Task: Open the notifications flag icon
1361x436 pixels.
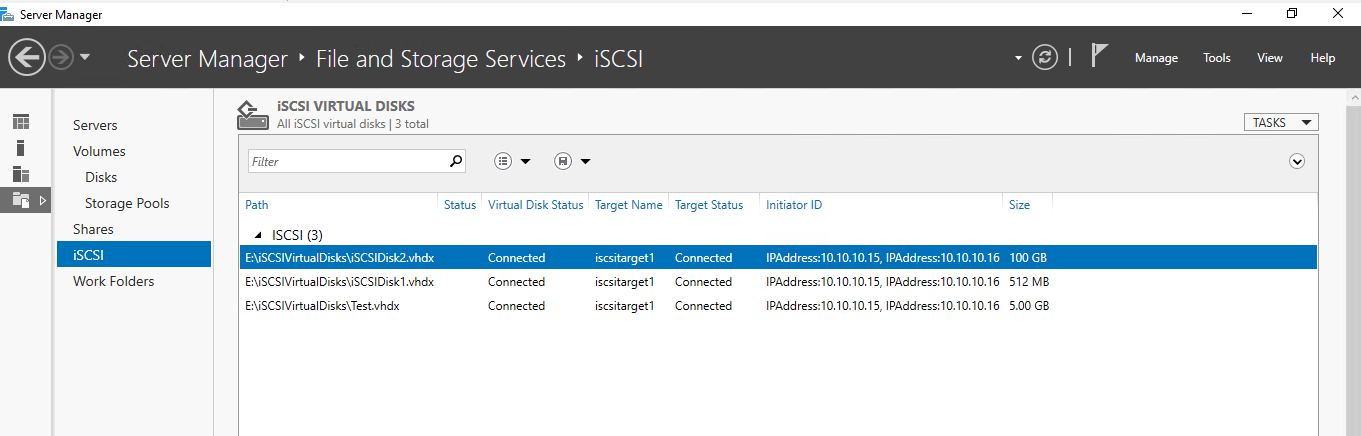Action: pos(1100,56)
